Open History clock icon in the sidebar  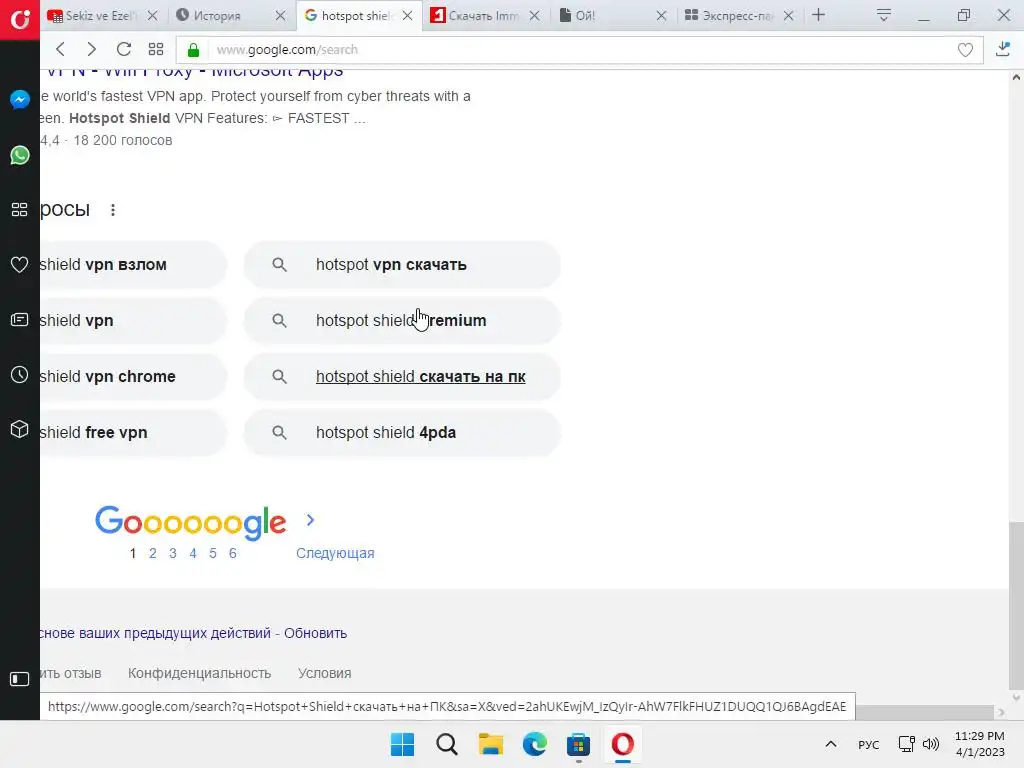tap(20, 375)
